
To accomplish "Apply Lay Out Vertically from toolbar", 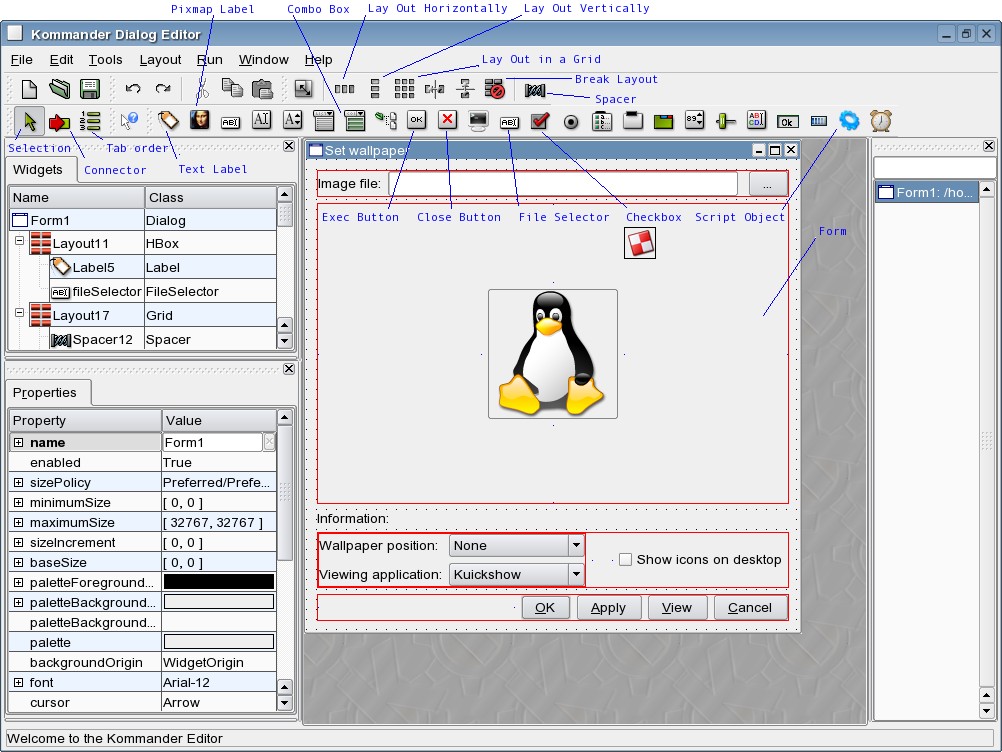I will (x=375, y=89).
